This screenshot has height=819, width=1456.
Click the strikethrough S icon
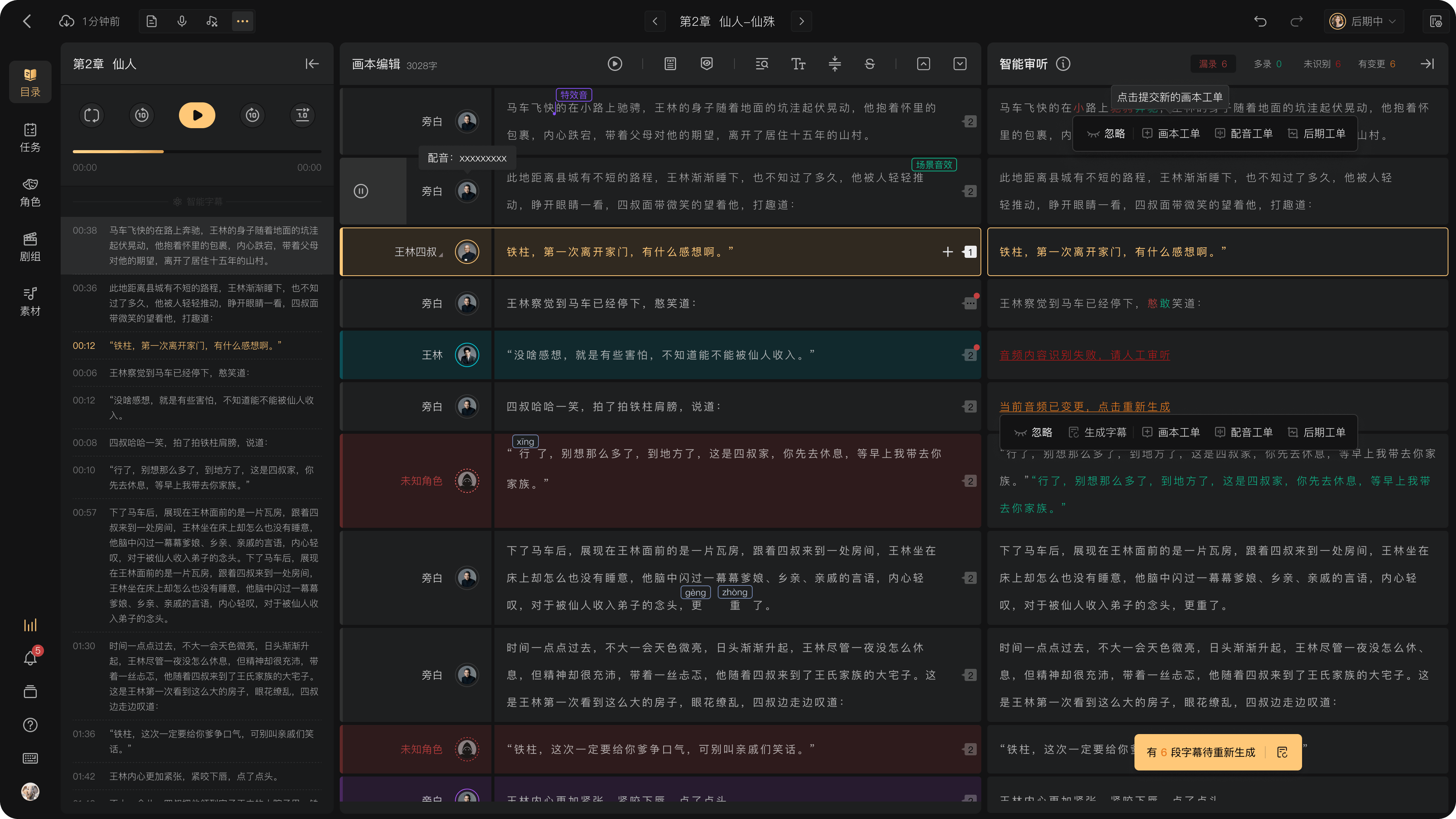coord(870,64)
